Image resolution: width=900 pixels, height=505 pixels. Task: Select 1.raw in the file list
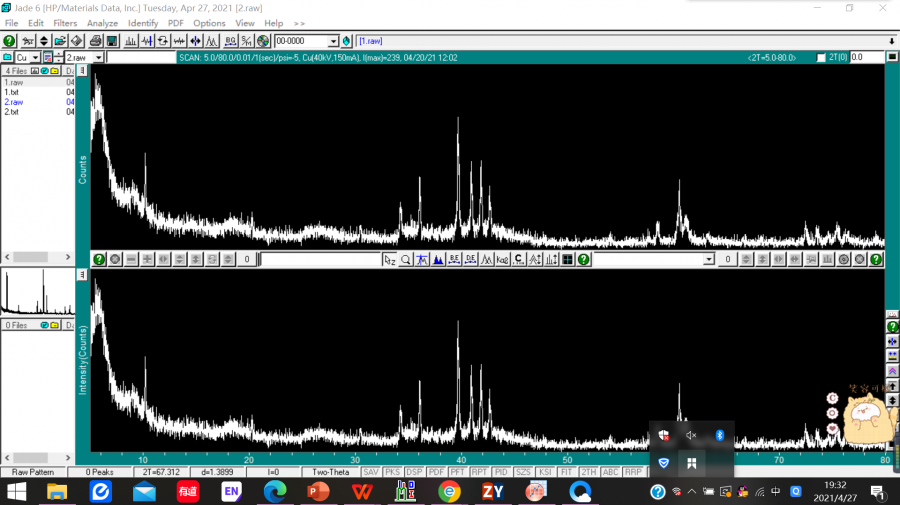(x=14, y=82)
